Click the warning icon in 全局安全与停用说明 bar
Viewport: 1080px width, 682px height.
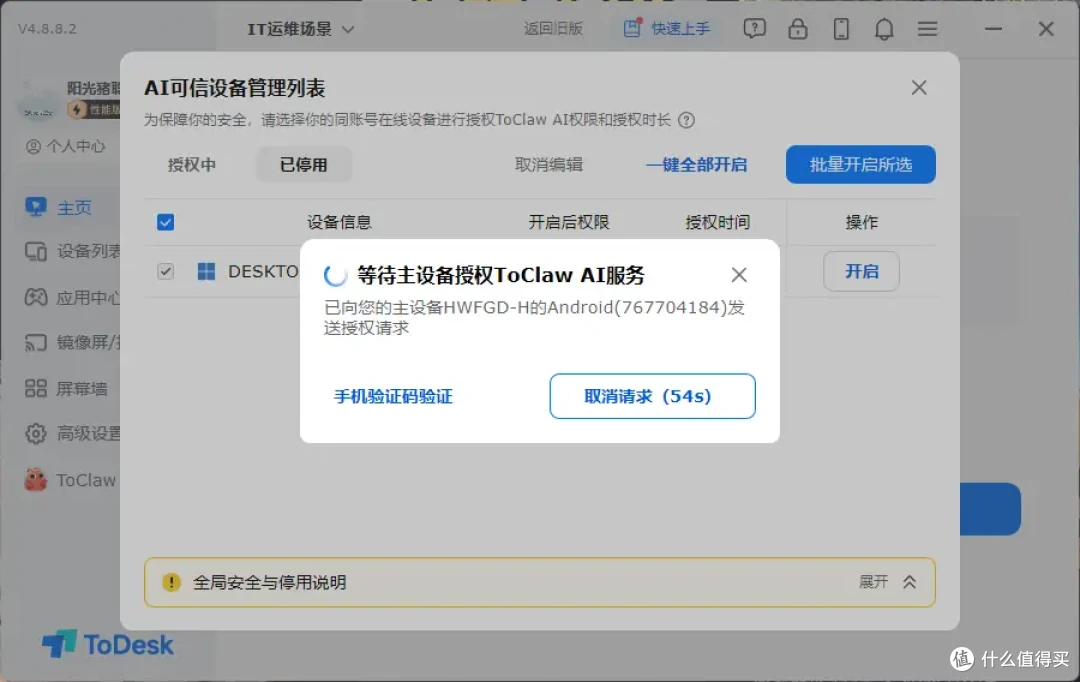(172, 582)
